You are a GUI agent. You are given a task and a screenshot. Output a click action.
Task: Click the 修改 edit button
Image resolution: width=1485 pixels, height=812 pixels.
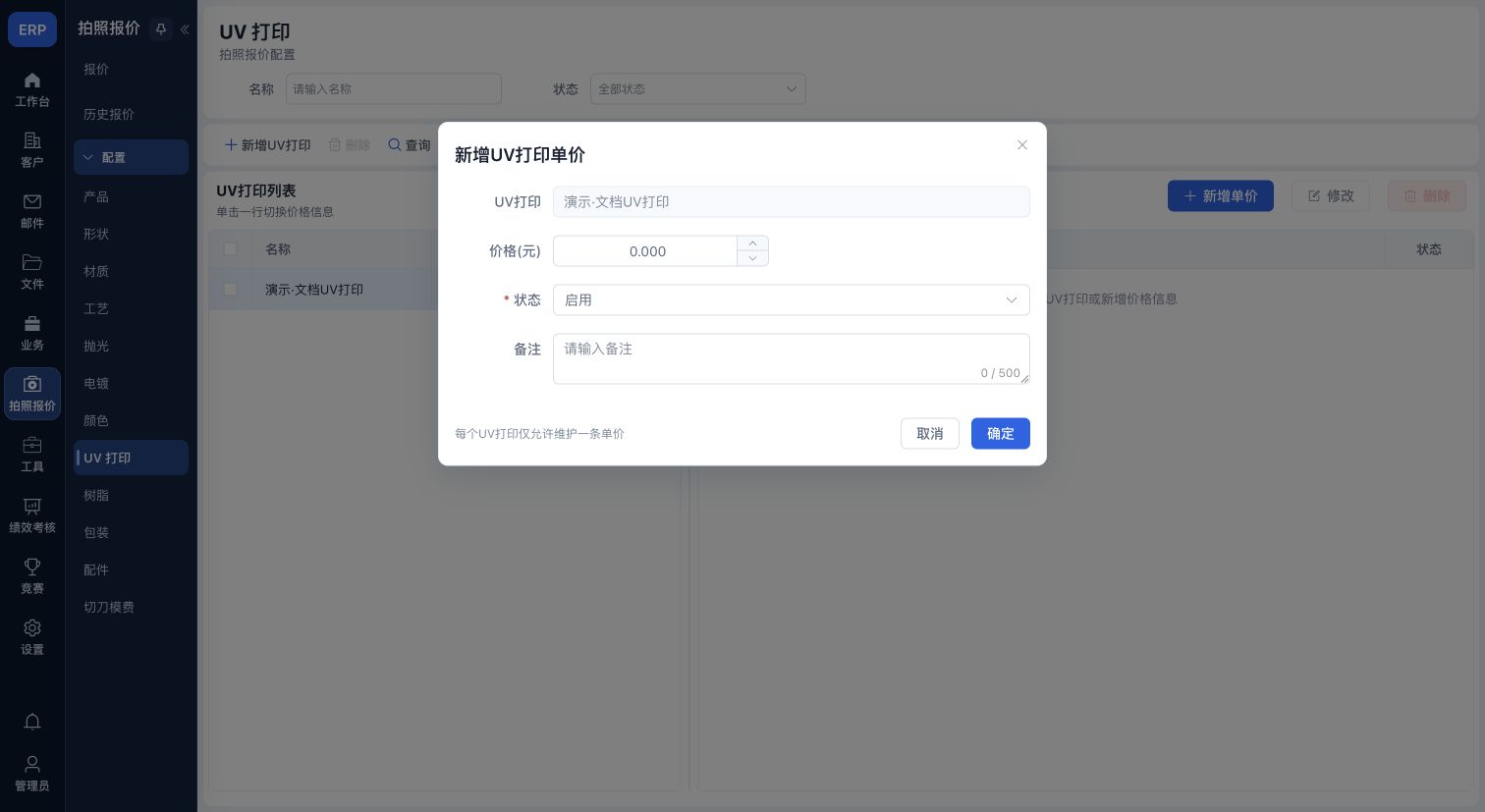tap(1331, 196)
